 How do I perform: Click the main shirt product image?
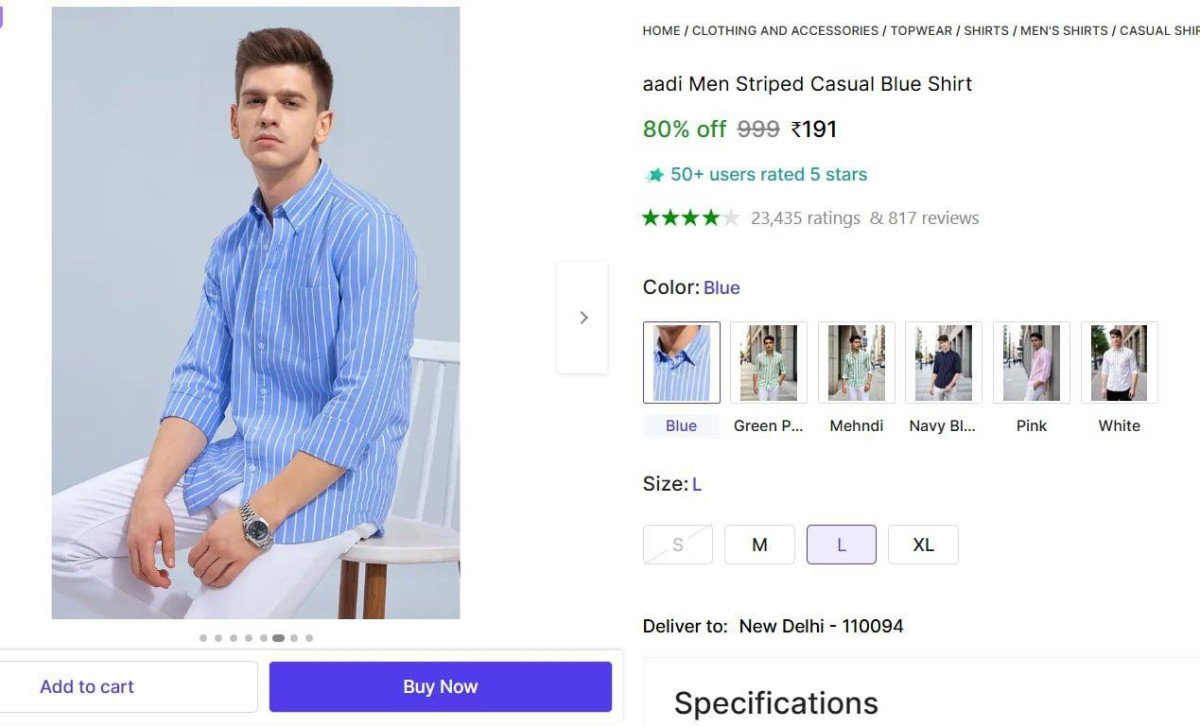point(256,313)
